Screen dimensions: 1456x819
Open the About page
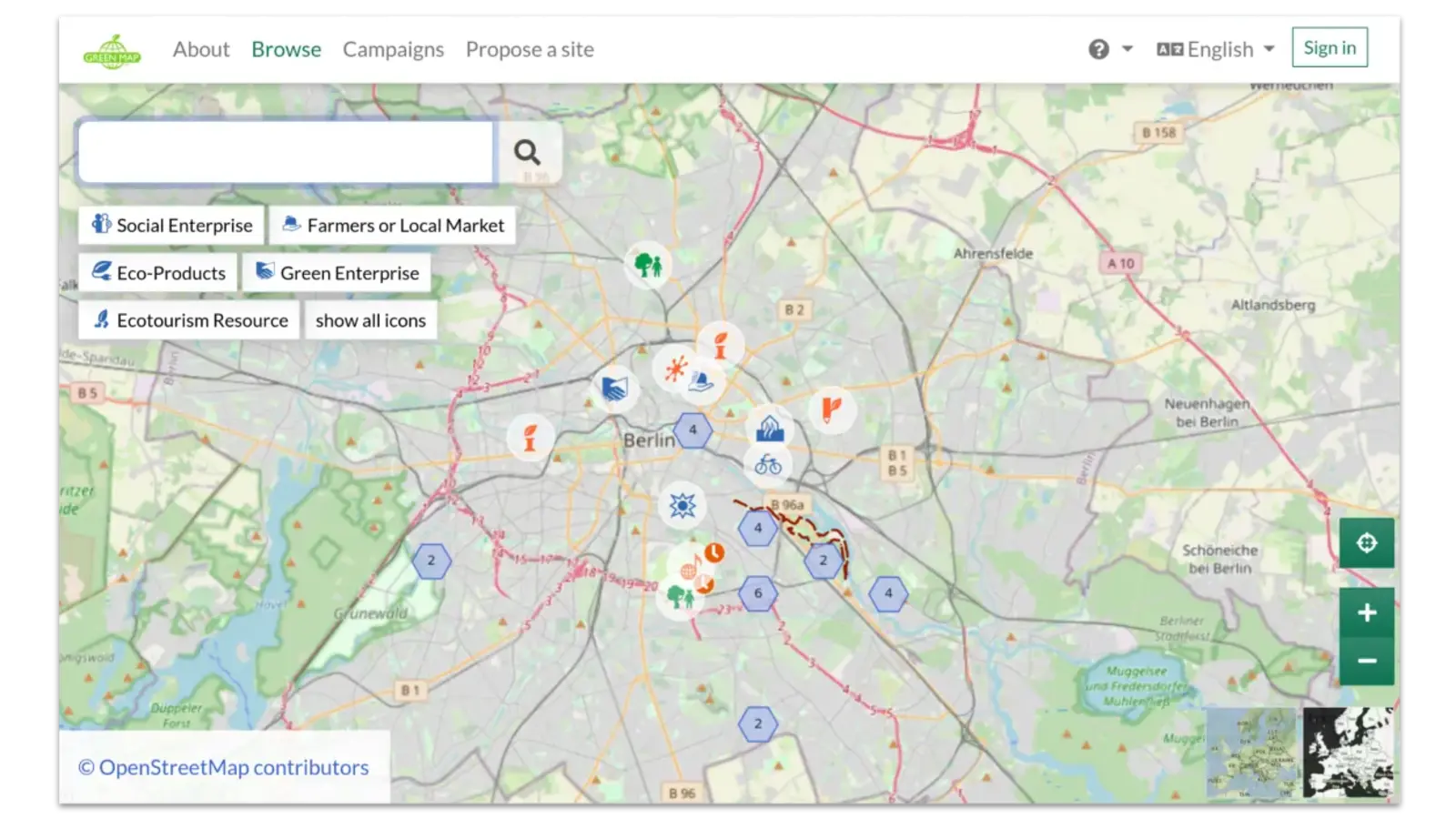[x=201, y=49]
